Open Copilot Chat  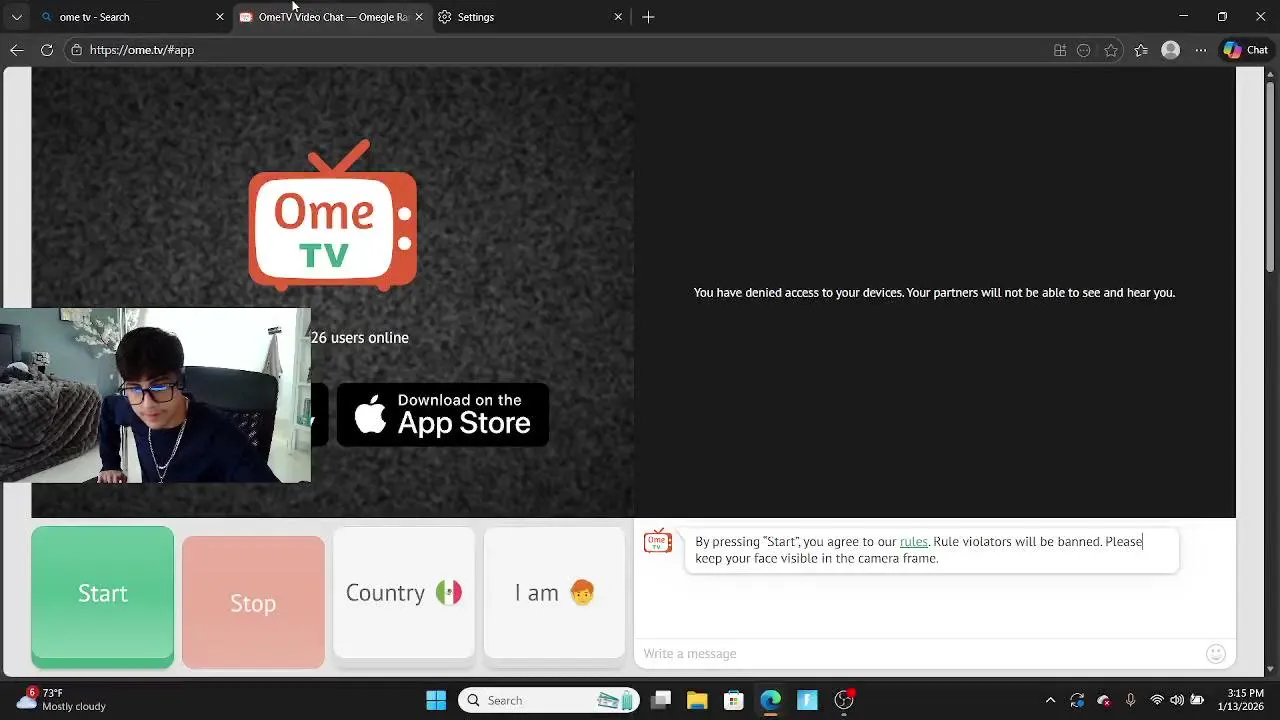[x=1246, y=50]
